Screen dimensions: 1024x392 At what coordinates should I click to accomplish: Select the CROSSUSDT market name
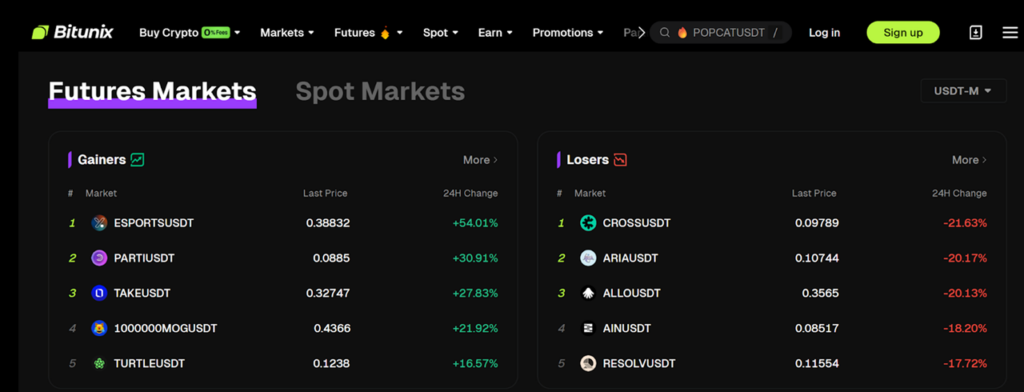coord(637,223)
